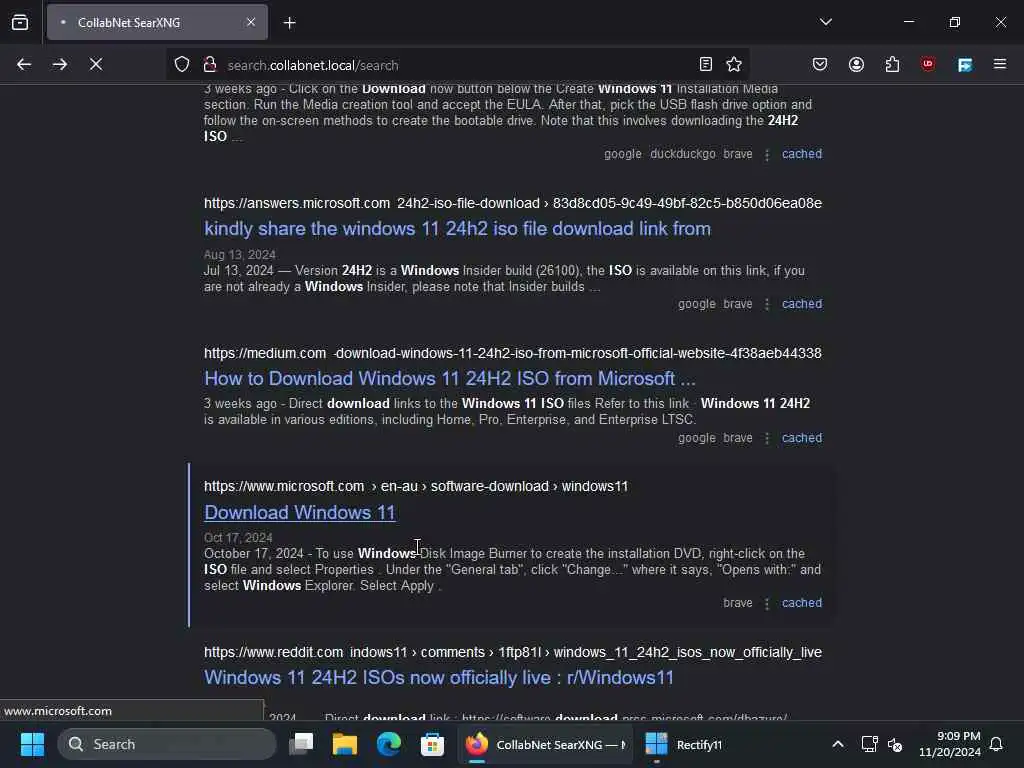
Task: Stop loading the page
Action: point(95,65)
